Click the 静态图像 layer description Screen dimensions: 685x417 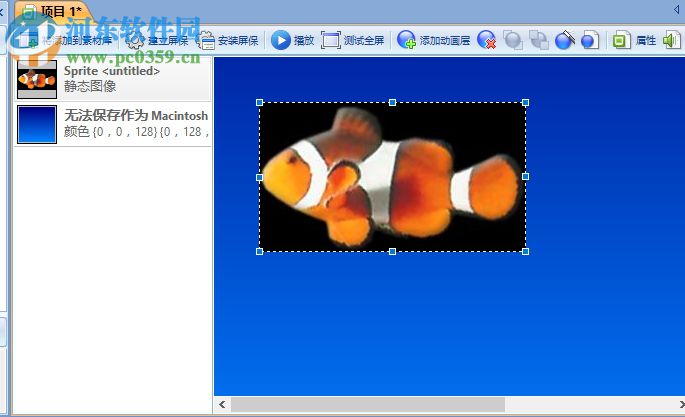(x=90, y=86)
